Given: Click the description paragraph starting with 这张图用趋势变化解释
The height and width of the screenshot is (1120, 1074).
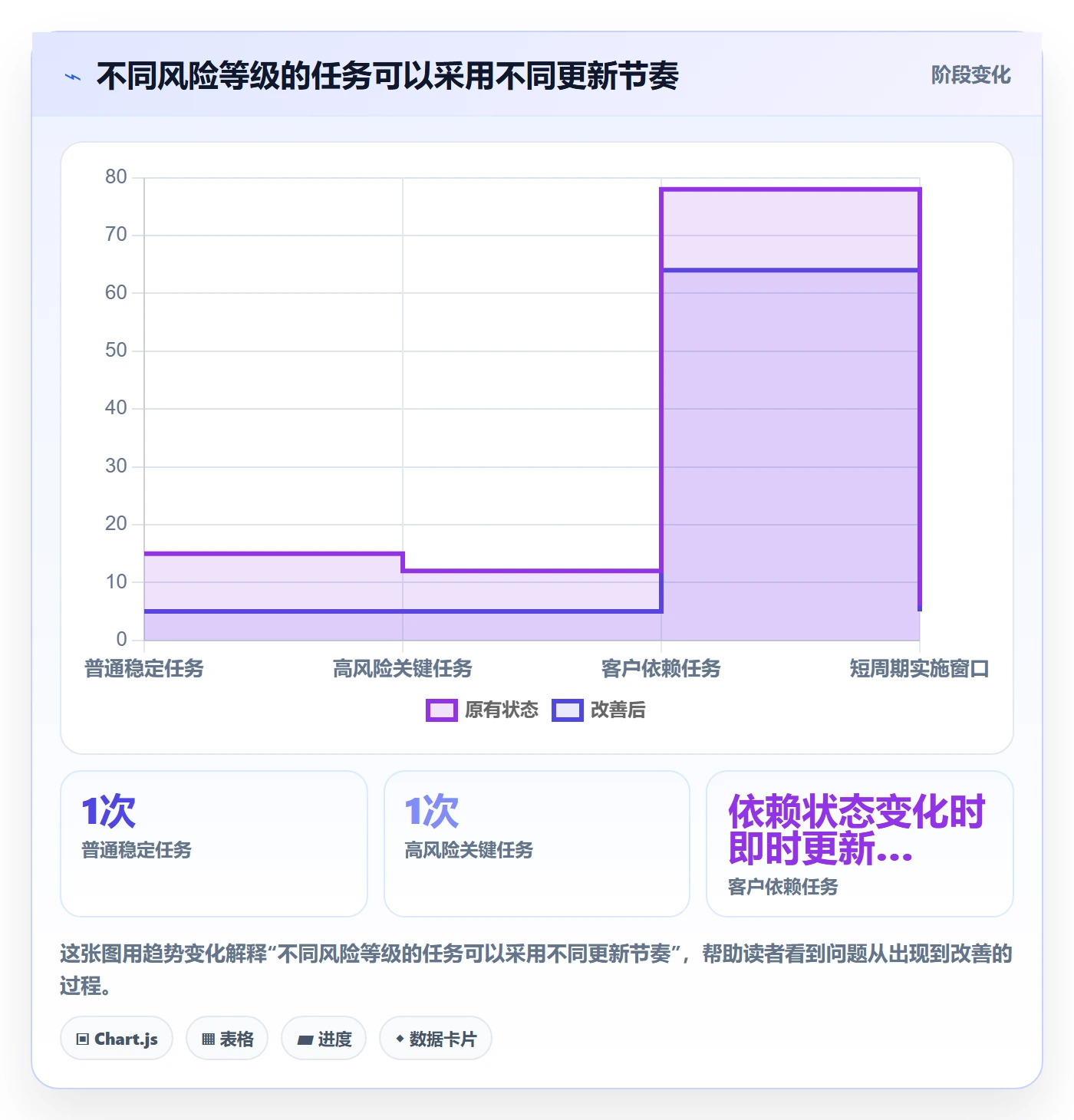Looking at the screenshot, I should click(x=536, y=970).
